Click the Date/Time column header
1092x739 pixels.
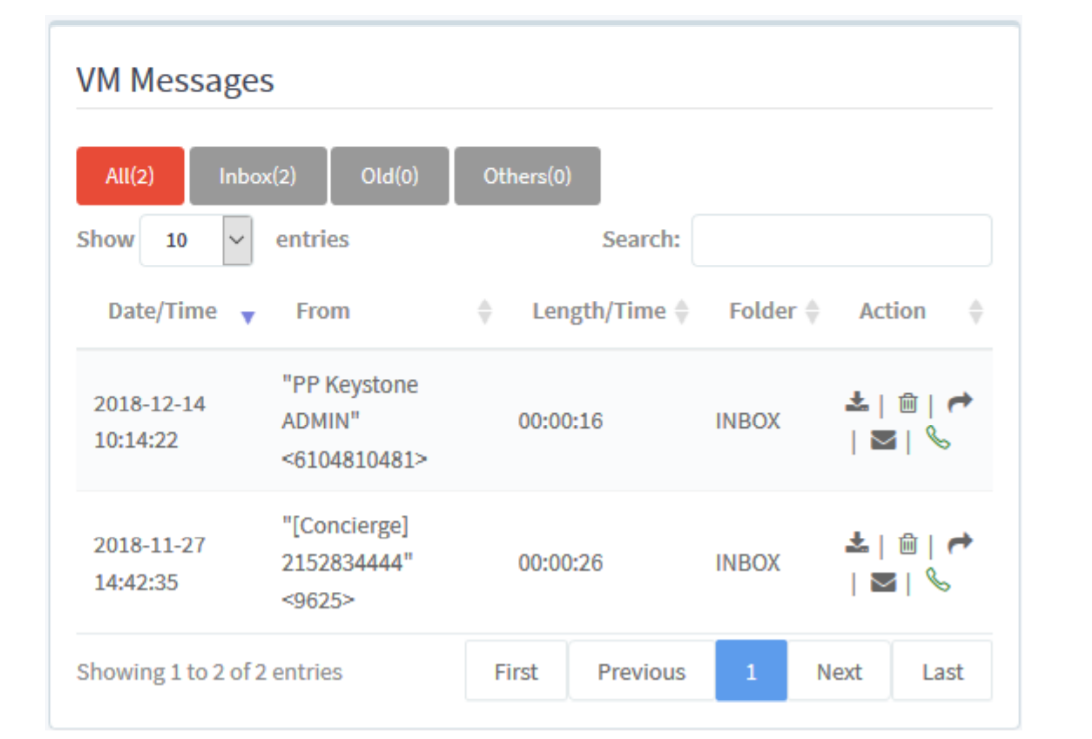(x=162, y=311)
